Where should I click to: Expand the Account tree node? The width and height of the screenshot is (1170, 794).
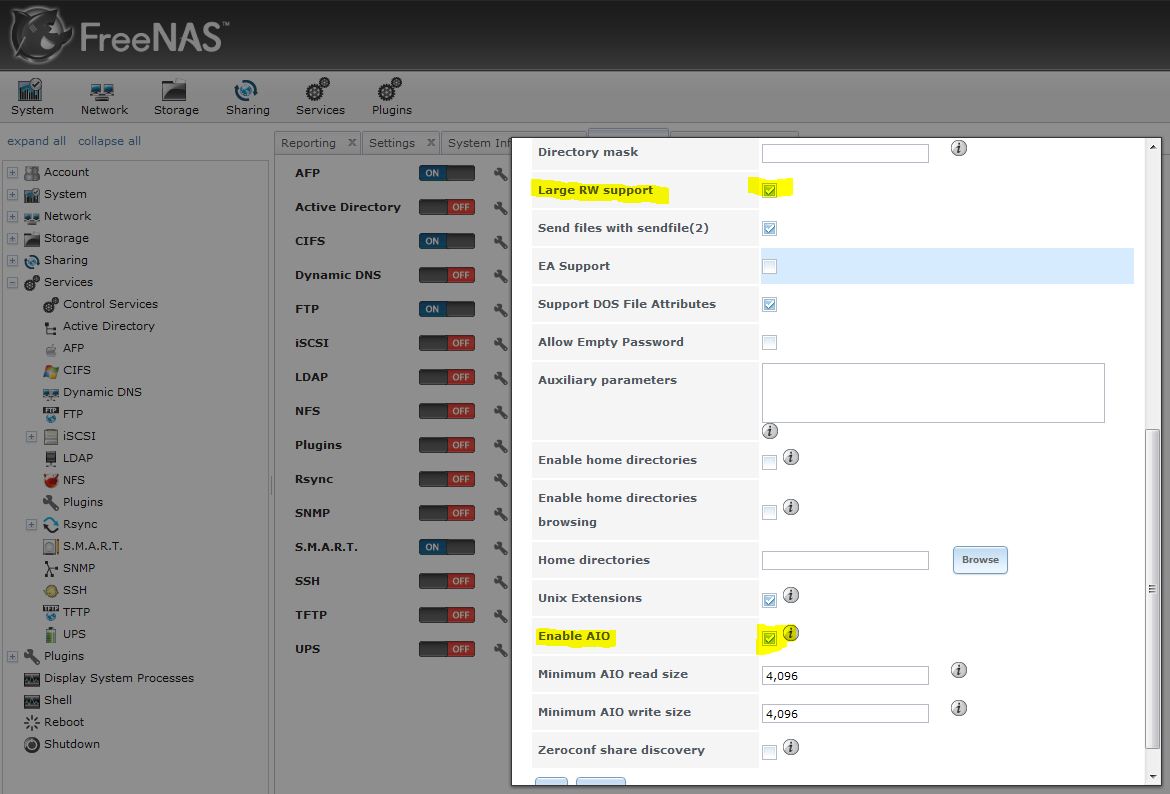pyautogui.click(x=12, y=172)
